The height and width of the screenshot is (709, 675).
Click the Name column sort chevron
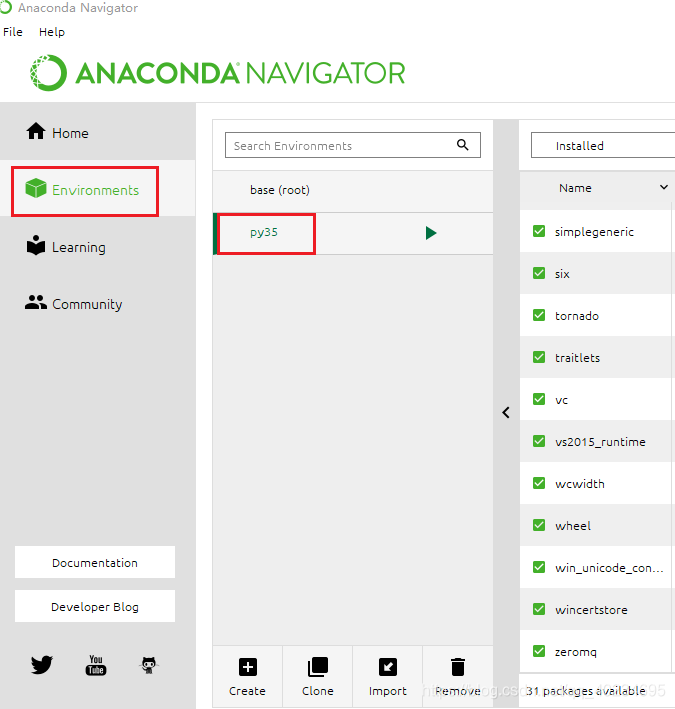coord(664,187)
